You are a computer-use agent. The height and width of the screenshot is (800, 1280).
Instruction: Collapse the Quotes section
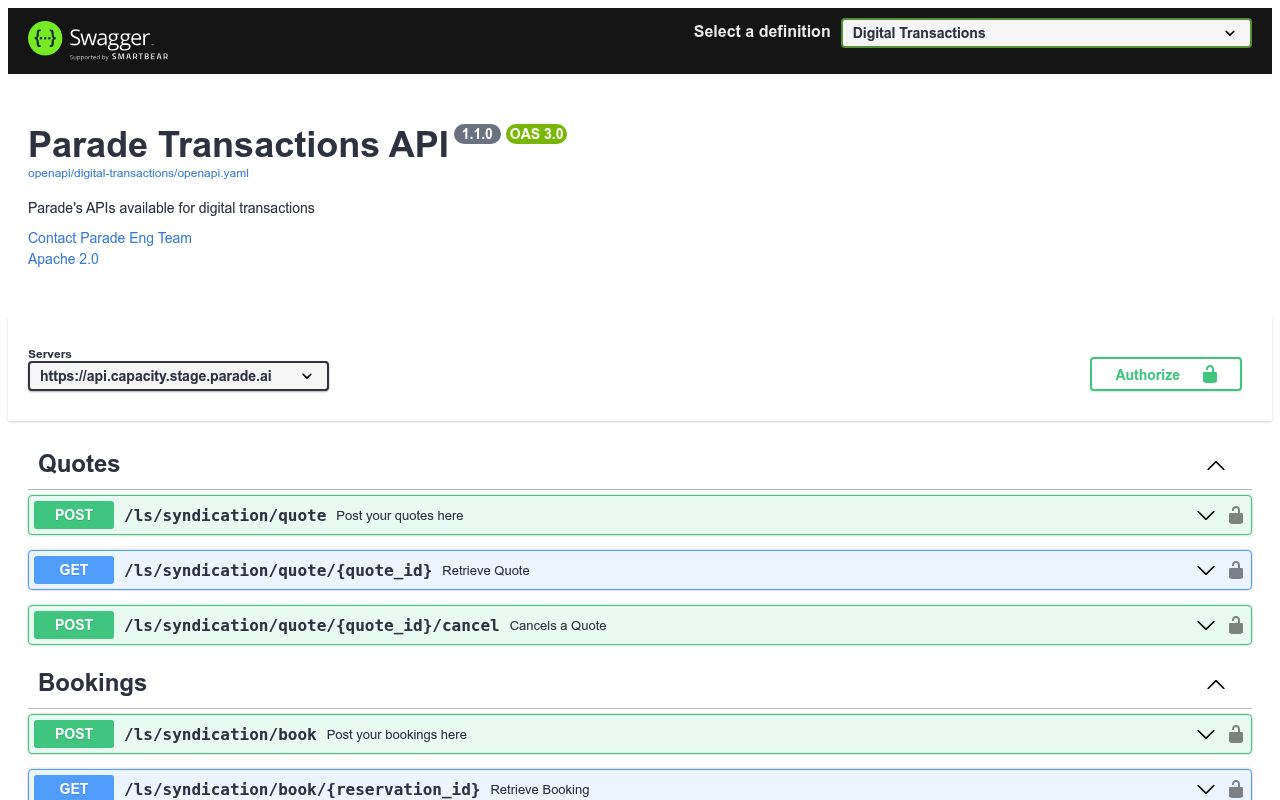tap(1216, 465)
